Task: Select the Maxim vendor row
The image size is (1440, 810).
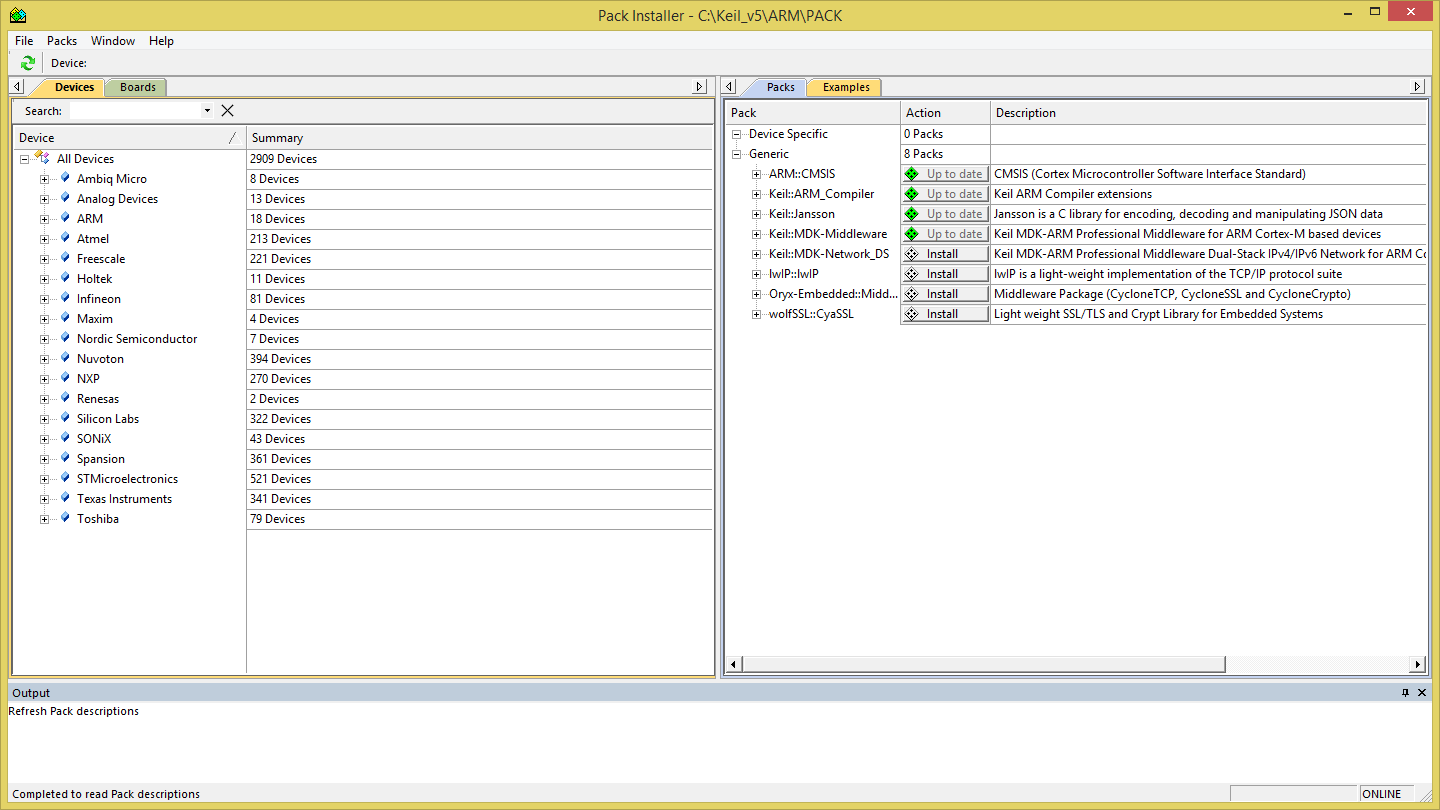Action: click(95, 319)
